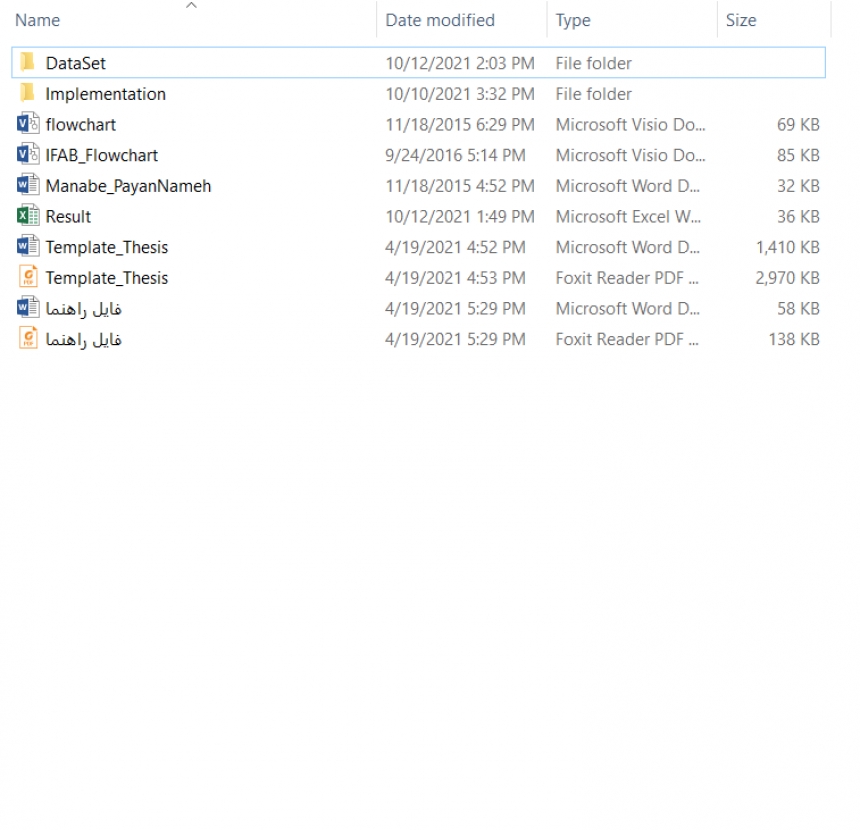Click the Word icon of 1,410 KB Template_Thesis

[28, 247]
